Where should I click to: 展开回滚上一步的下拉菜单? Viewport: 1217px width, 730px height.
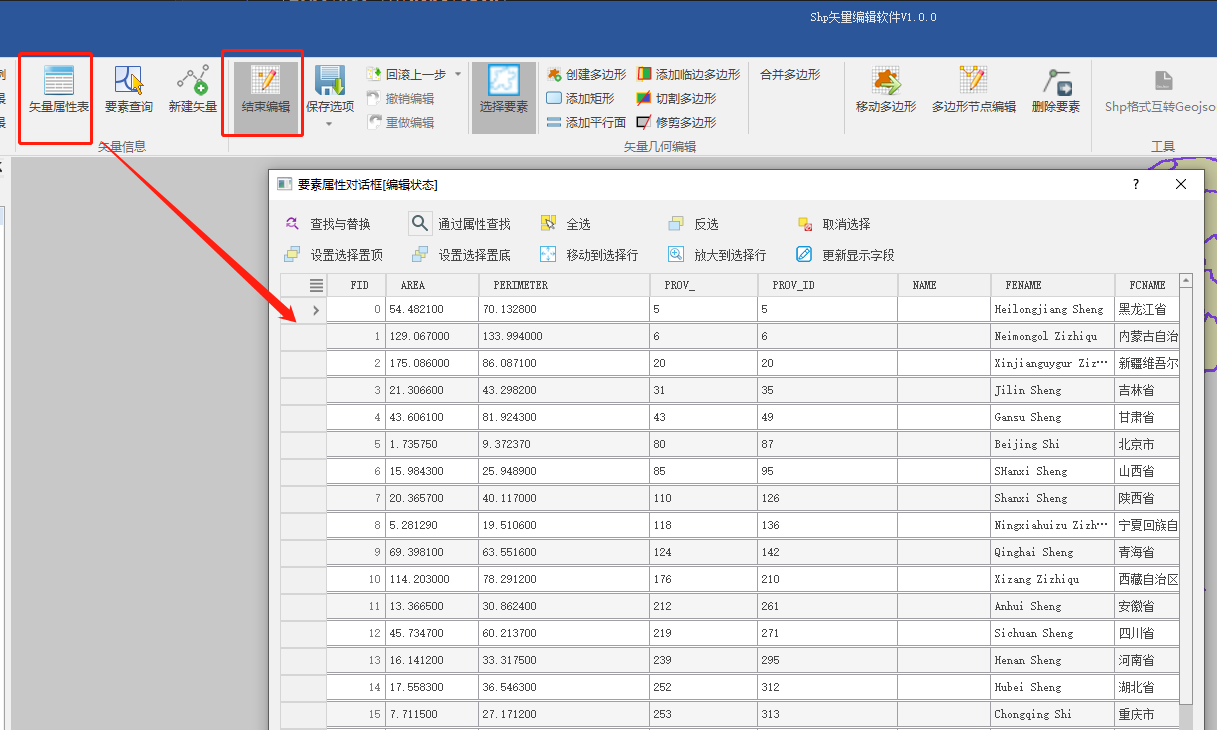coord(457,74)
